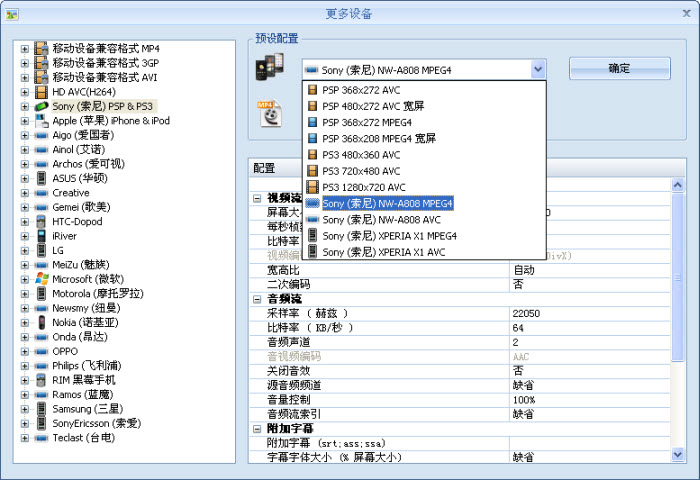The width and height of the screenshot is (700, 480).
Task: Click the Nokia phone icon in tree
Action: tap(41, 322)
